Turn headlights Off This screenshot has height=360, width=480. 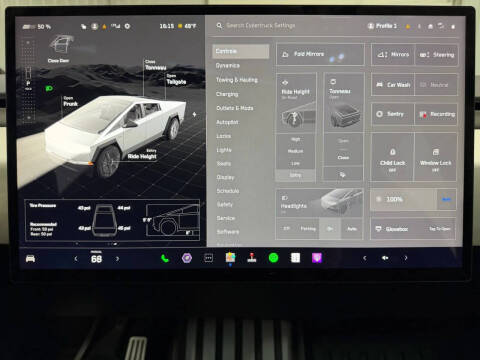tap(286, 229)
